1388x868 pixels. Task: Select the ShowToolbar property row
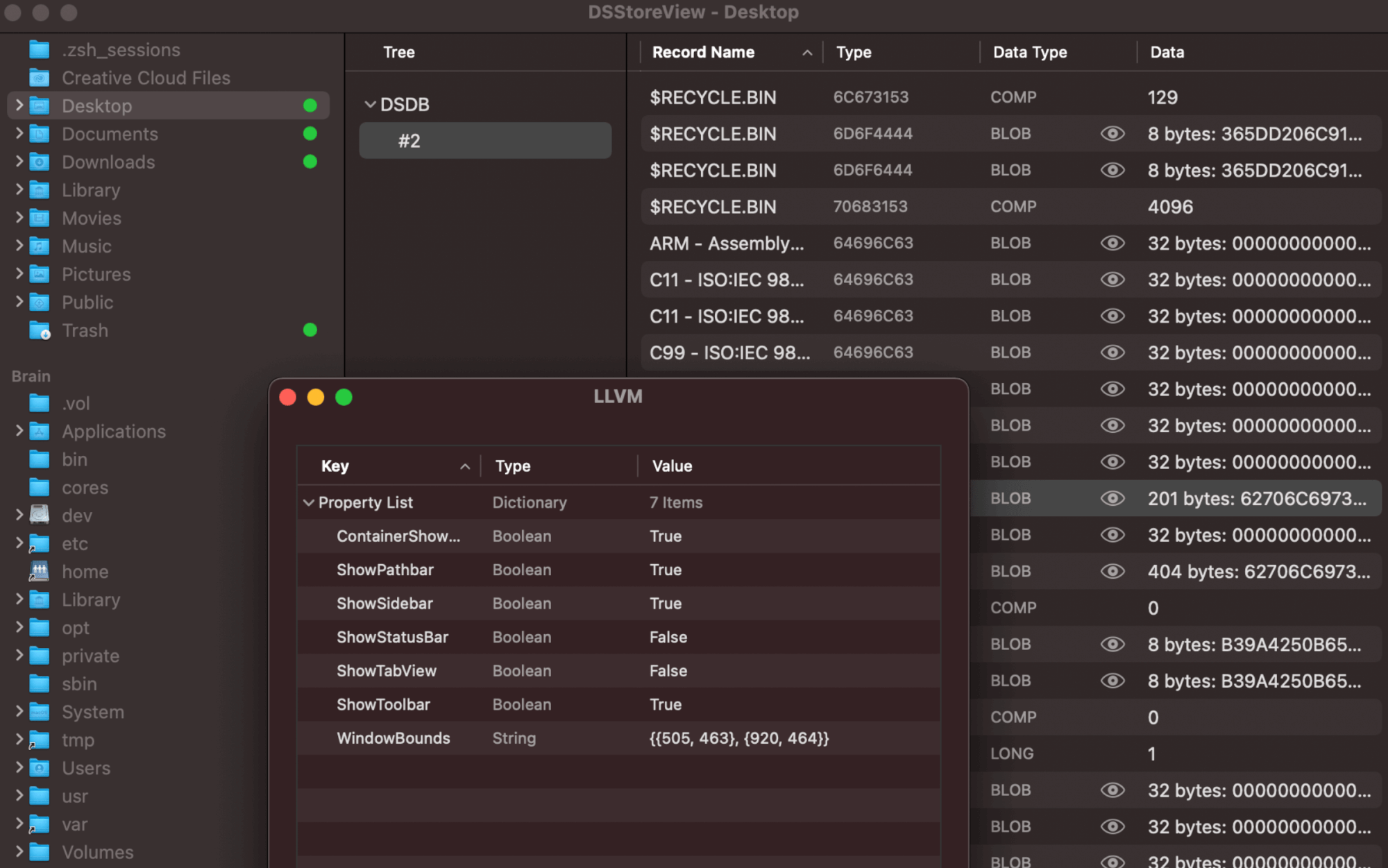click(618, 705)
